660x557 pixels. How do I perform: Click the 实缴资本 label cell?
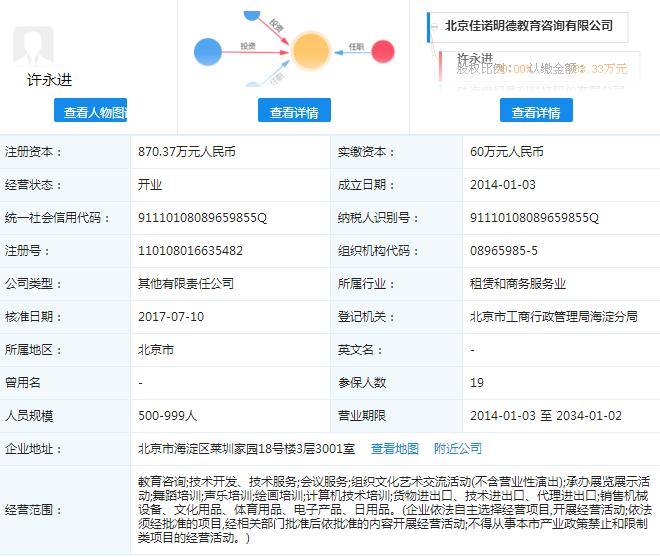(397, 152)
